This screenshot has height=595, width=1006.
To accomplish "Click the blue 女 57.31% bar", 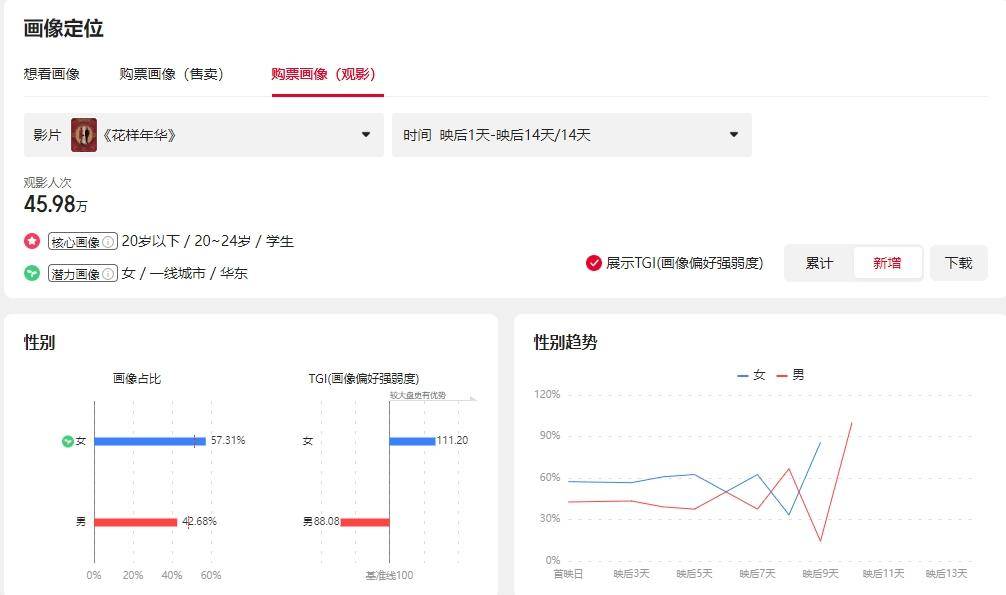I will [150, 441].
